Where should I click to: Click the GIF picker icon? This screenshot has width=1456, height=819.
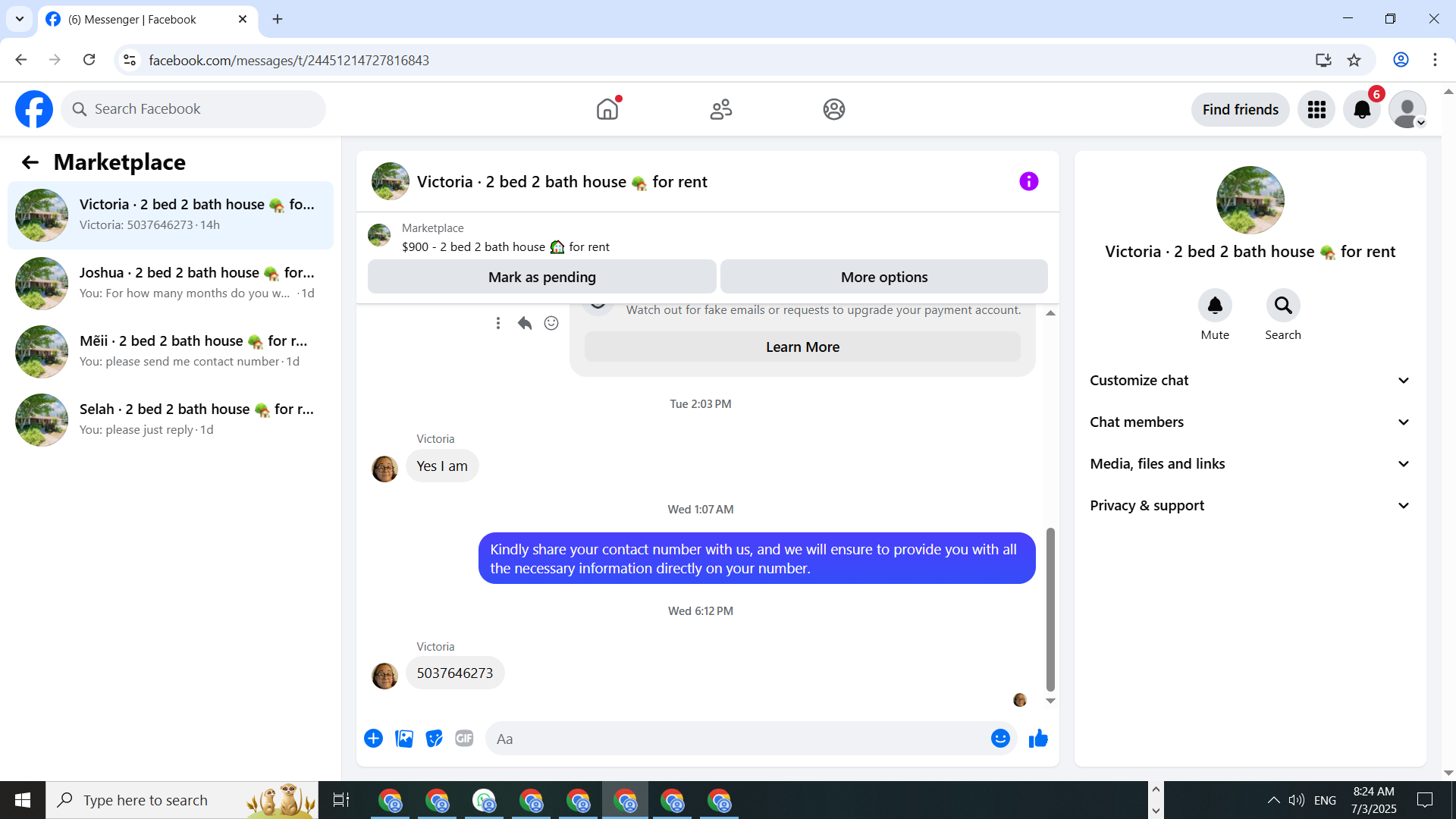464,739
